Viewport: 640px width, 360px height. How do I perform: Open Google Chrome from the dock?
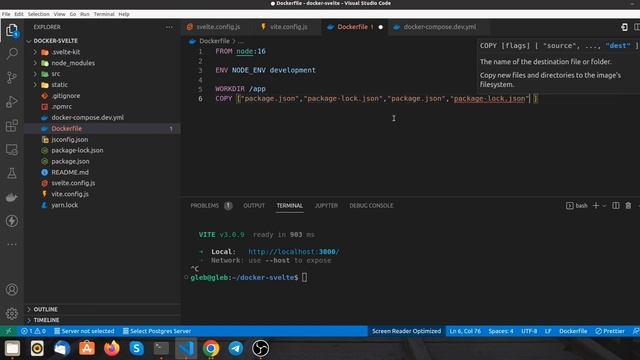pos(211,348)
